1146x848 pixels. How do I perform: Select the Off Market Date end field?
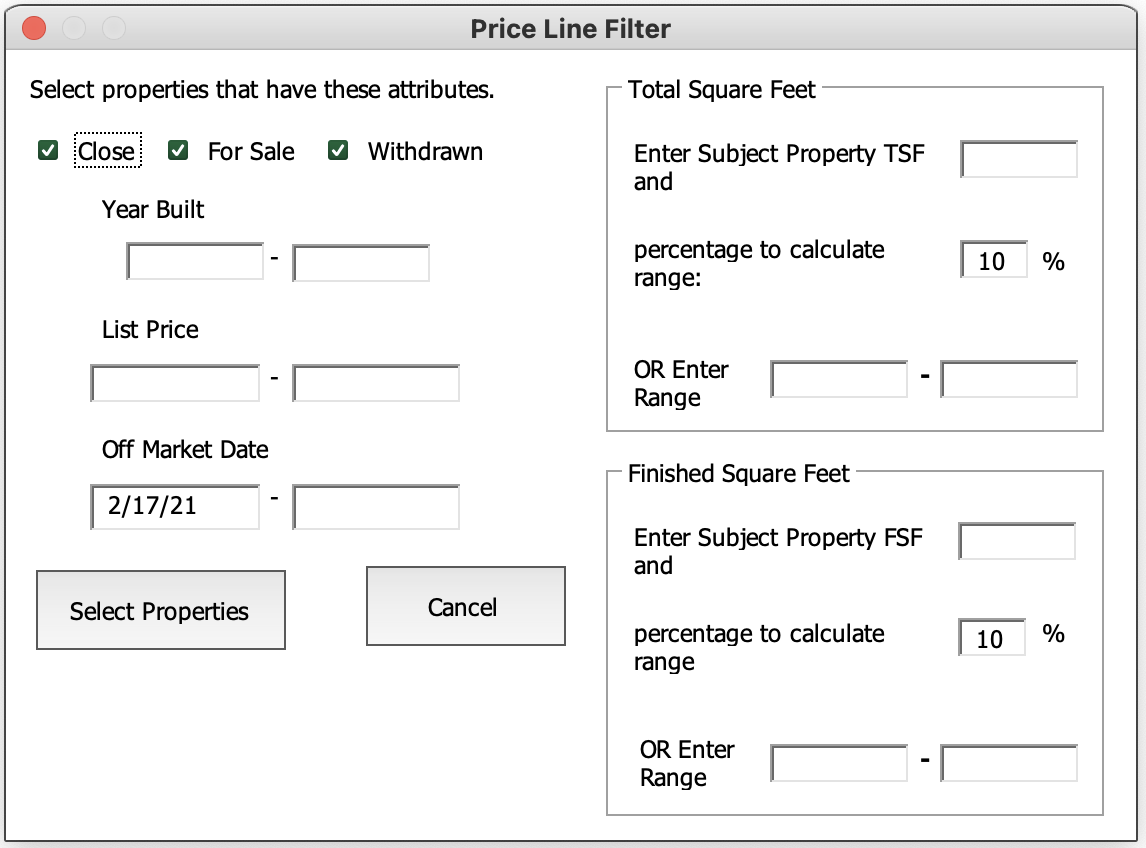376,507
